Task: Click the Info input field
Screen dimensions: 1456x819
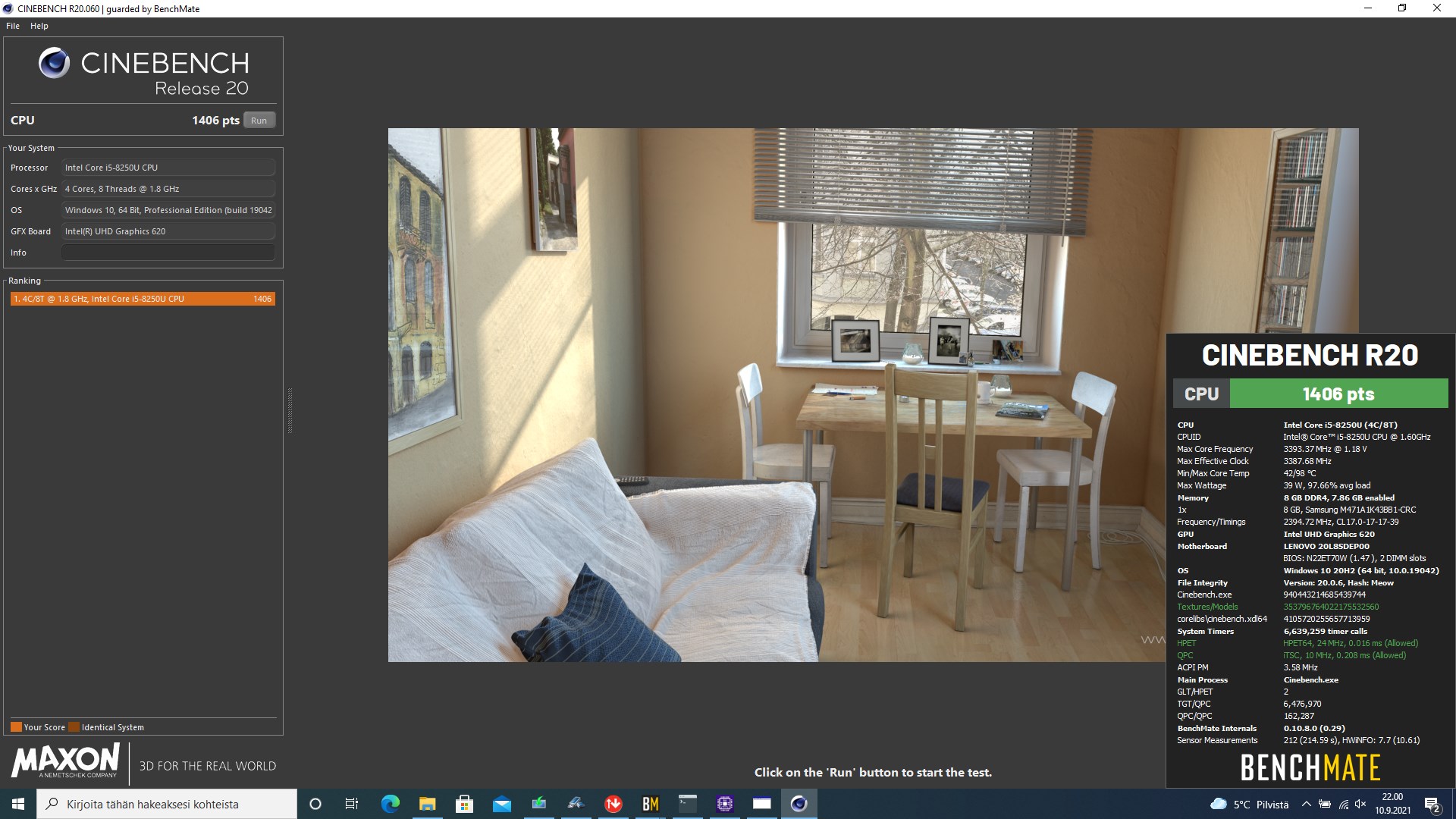Action: pos(168,253)
